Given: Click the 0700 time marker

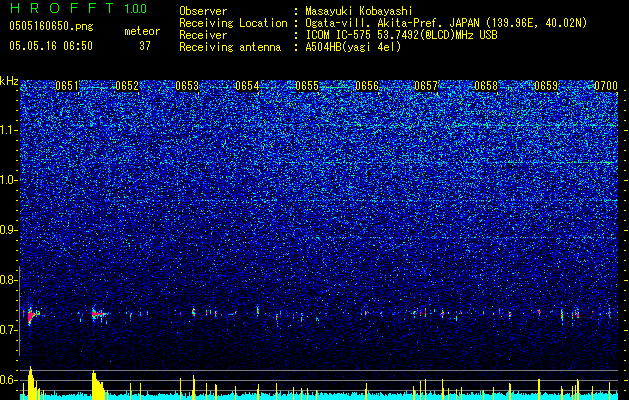Looking at the screenshot, I should 606,86.
